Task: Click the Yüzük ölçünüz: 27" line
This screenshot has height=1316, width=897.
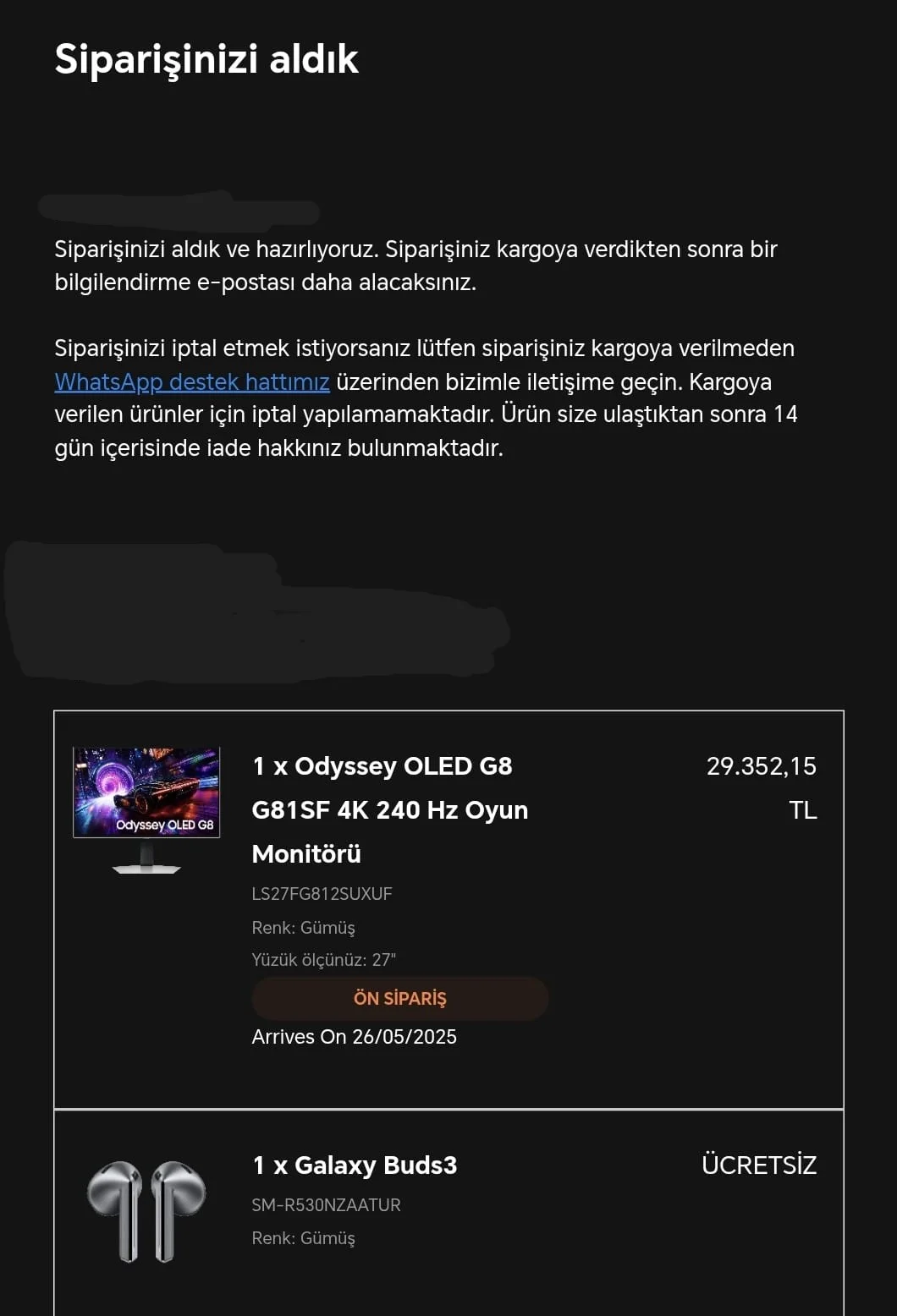Action: point(324,960)
